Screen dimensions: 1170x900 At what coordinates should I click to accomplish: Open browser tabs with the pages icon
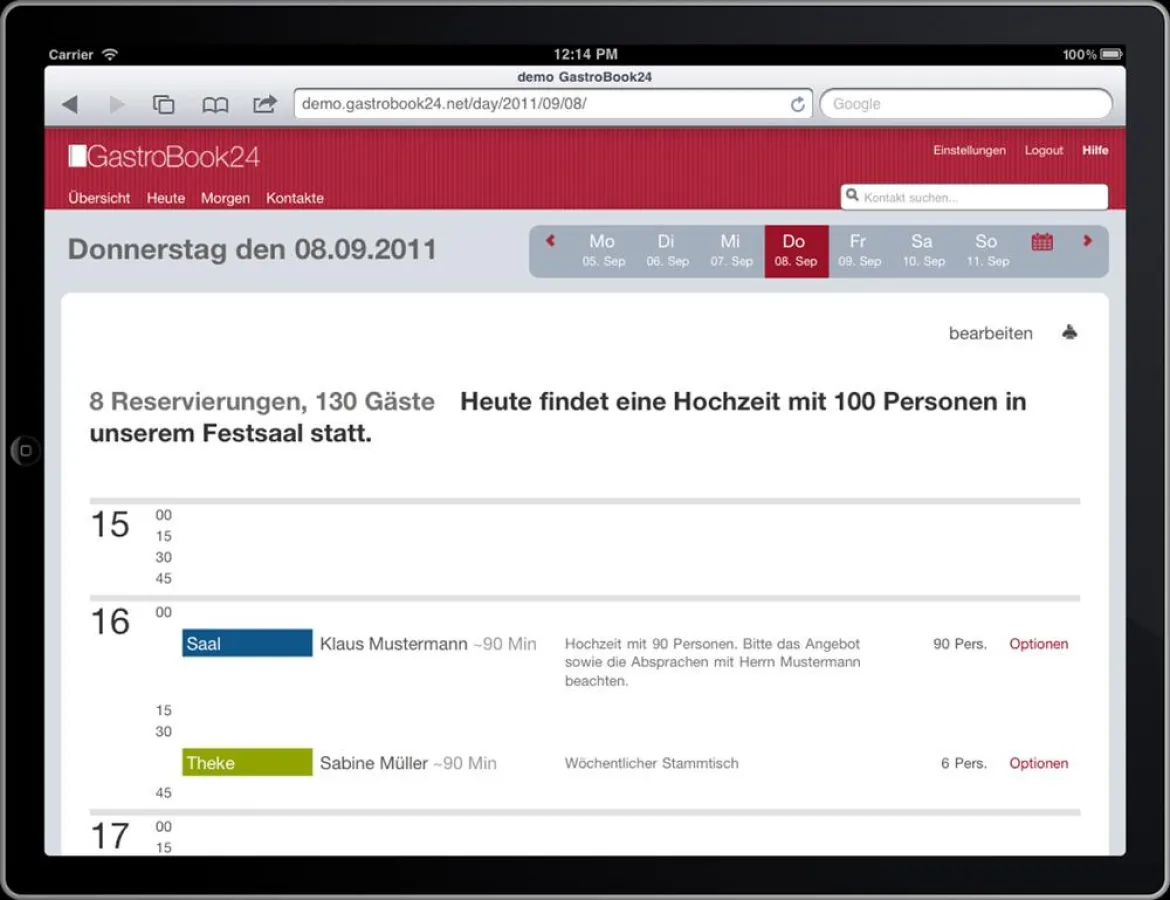pyautogui.click(x=164, y=103)
